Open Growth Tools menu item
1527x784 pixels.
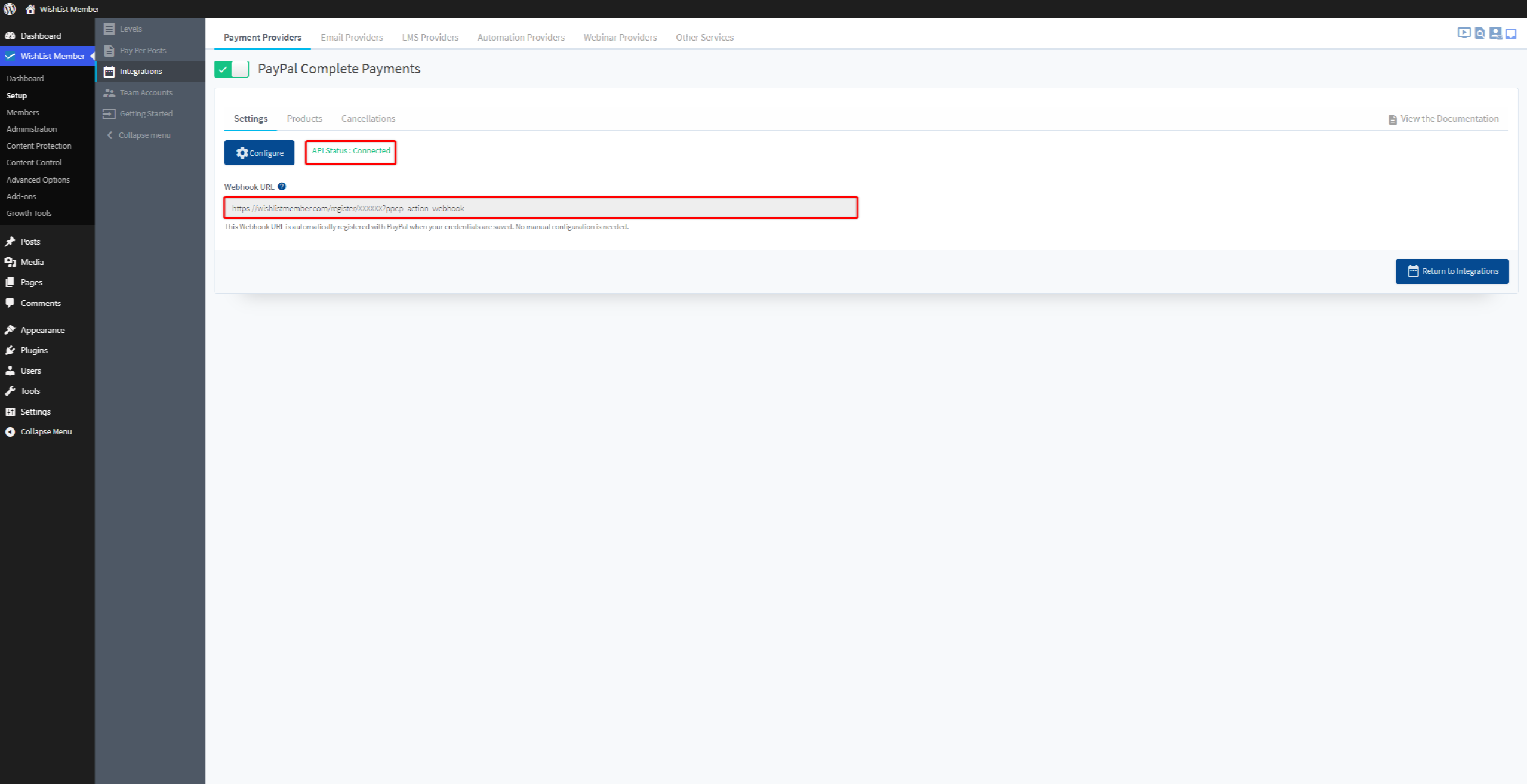coord(29,213)
